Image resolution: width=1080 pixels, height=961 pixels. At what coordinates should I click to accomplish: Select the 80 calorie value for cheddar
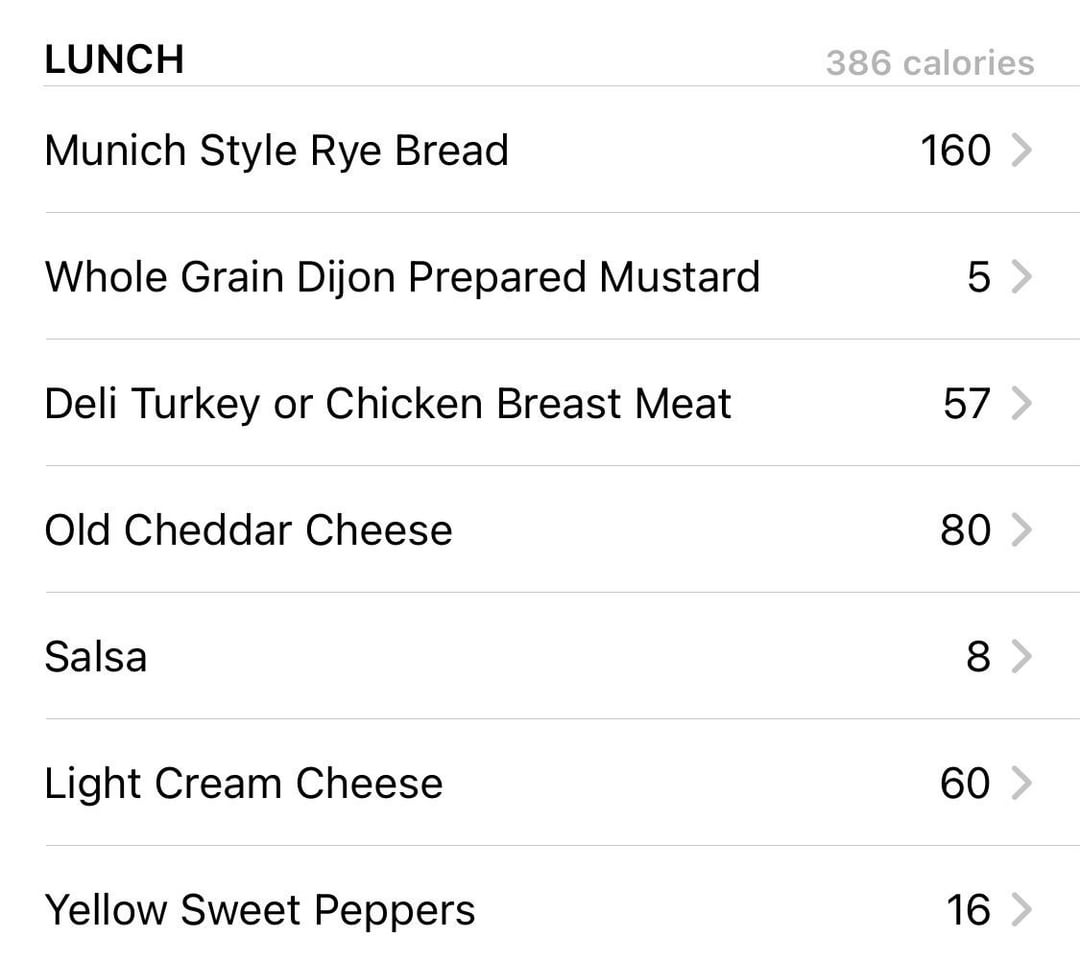point(966,530)
